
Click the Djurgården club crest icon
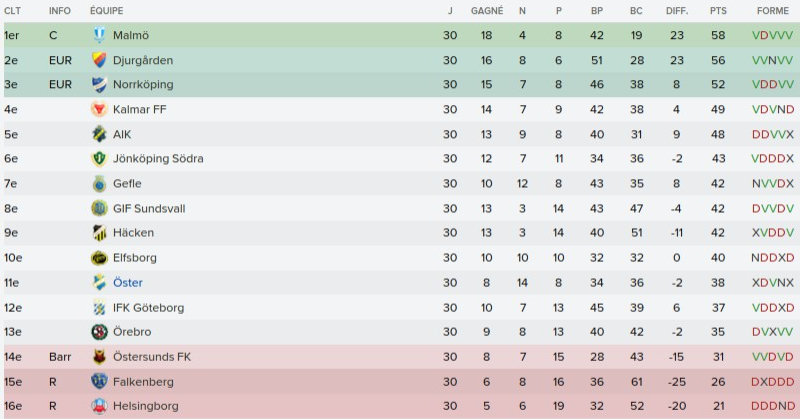(x=99, y=60)
